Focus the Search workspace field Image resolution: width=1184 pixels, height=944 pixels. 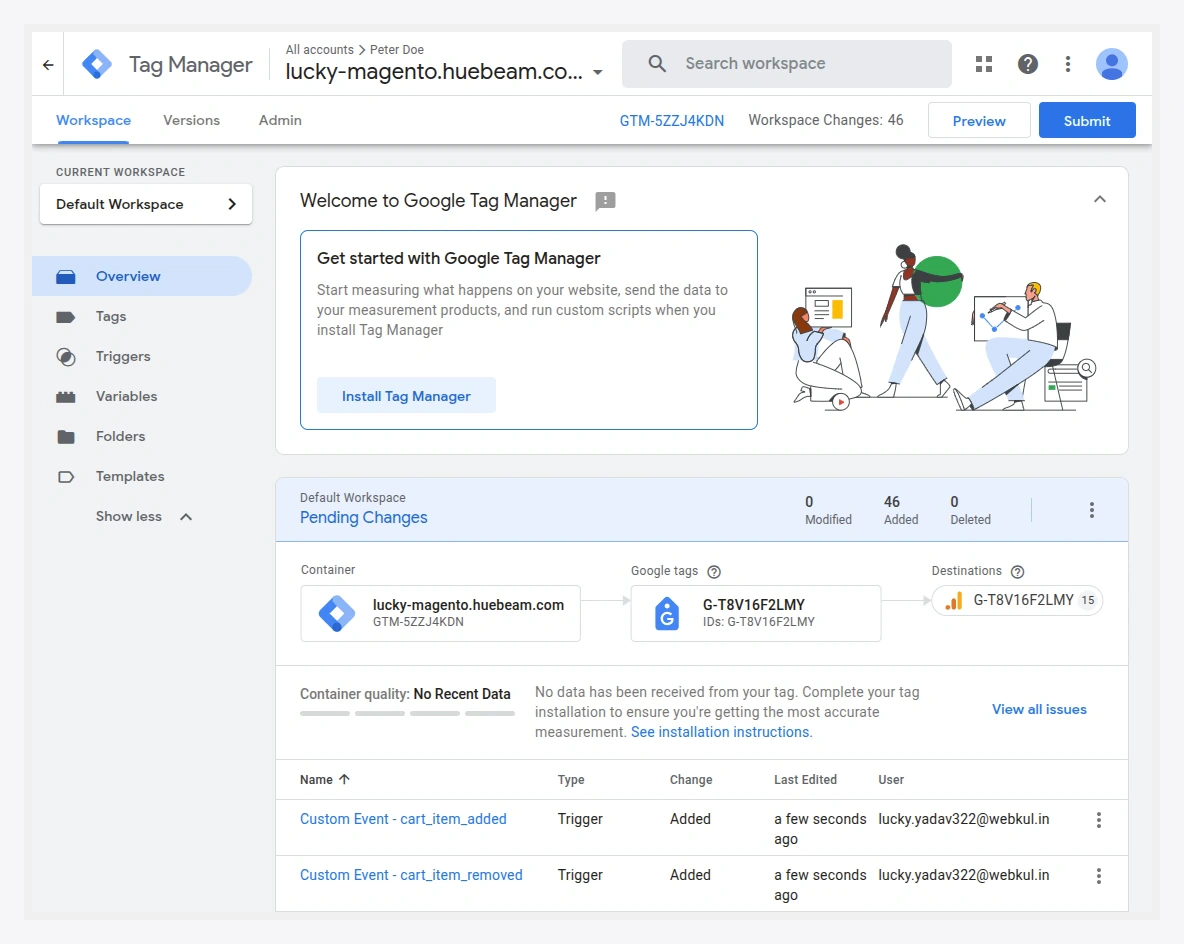[786, 64]
